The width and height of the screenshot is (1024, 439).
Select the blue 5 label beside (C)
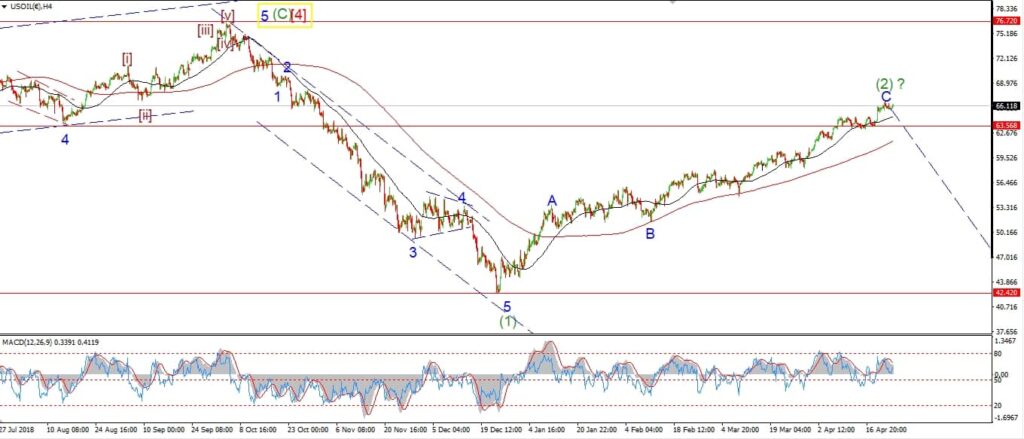(264, 16)
